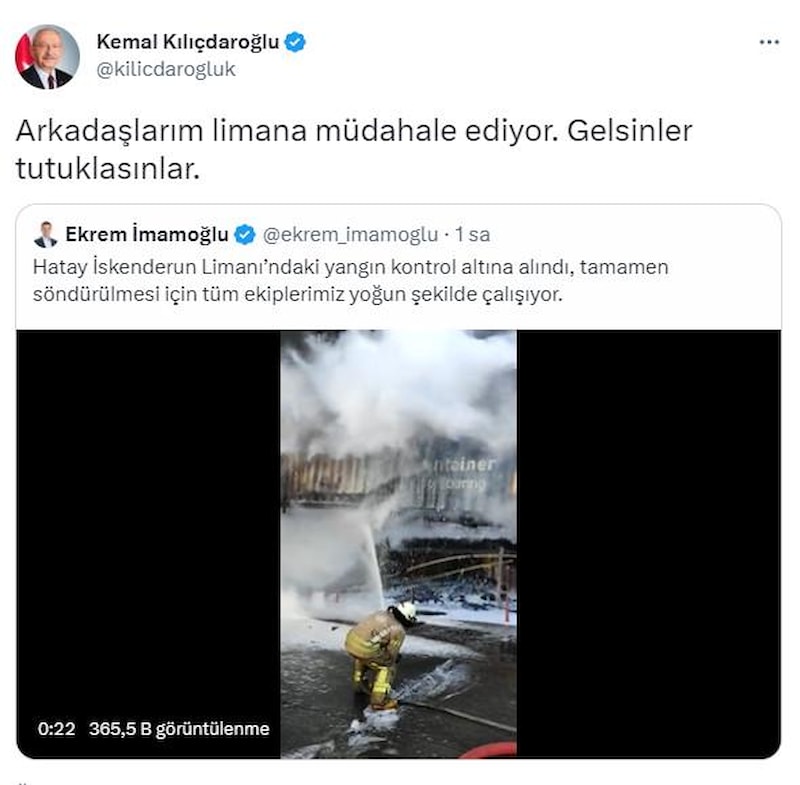Visit the @kilicdarogluk handle
The width and height of the screenshot is (800, 785).
tap(166, 69)
